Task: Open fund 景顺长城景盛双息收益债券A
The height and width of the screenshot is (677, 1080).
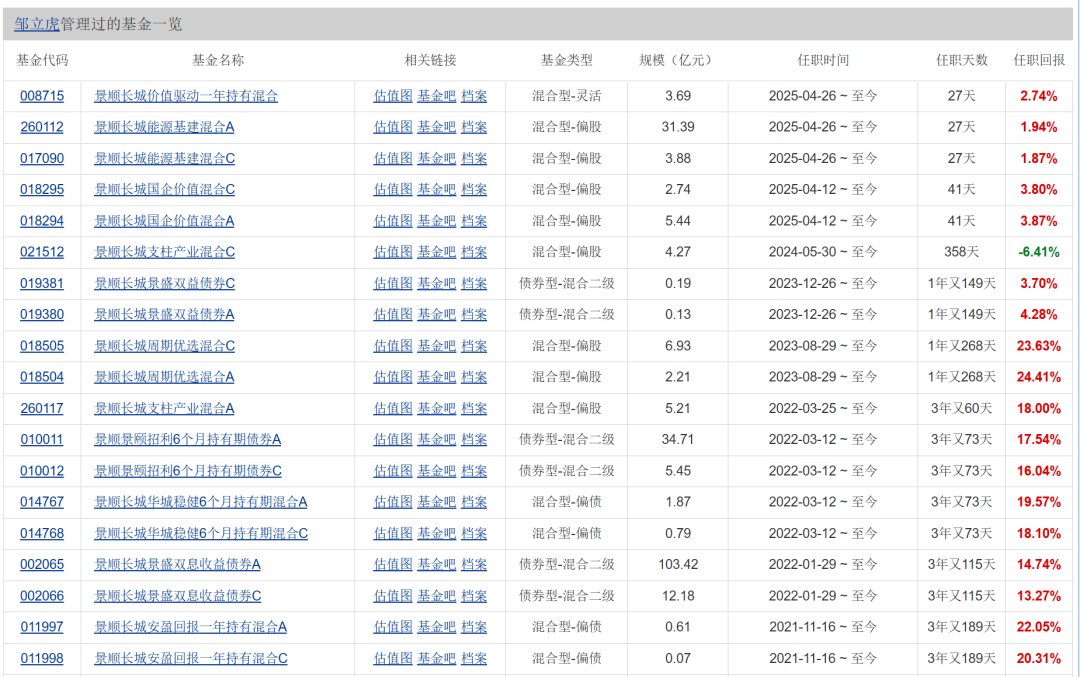Action: [178, 565]
